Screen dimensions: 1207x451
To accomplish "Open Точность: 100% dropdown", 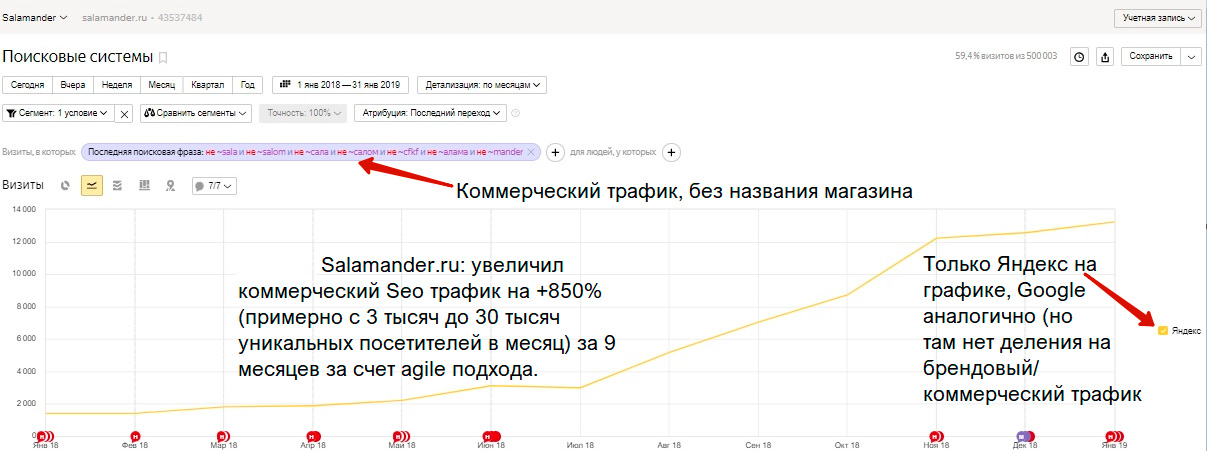I will pyautogui.click(x=303, y=113).
